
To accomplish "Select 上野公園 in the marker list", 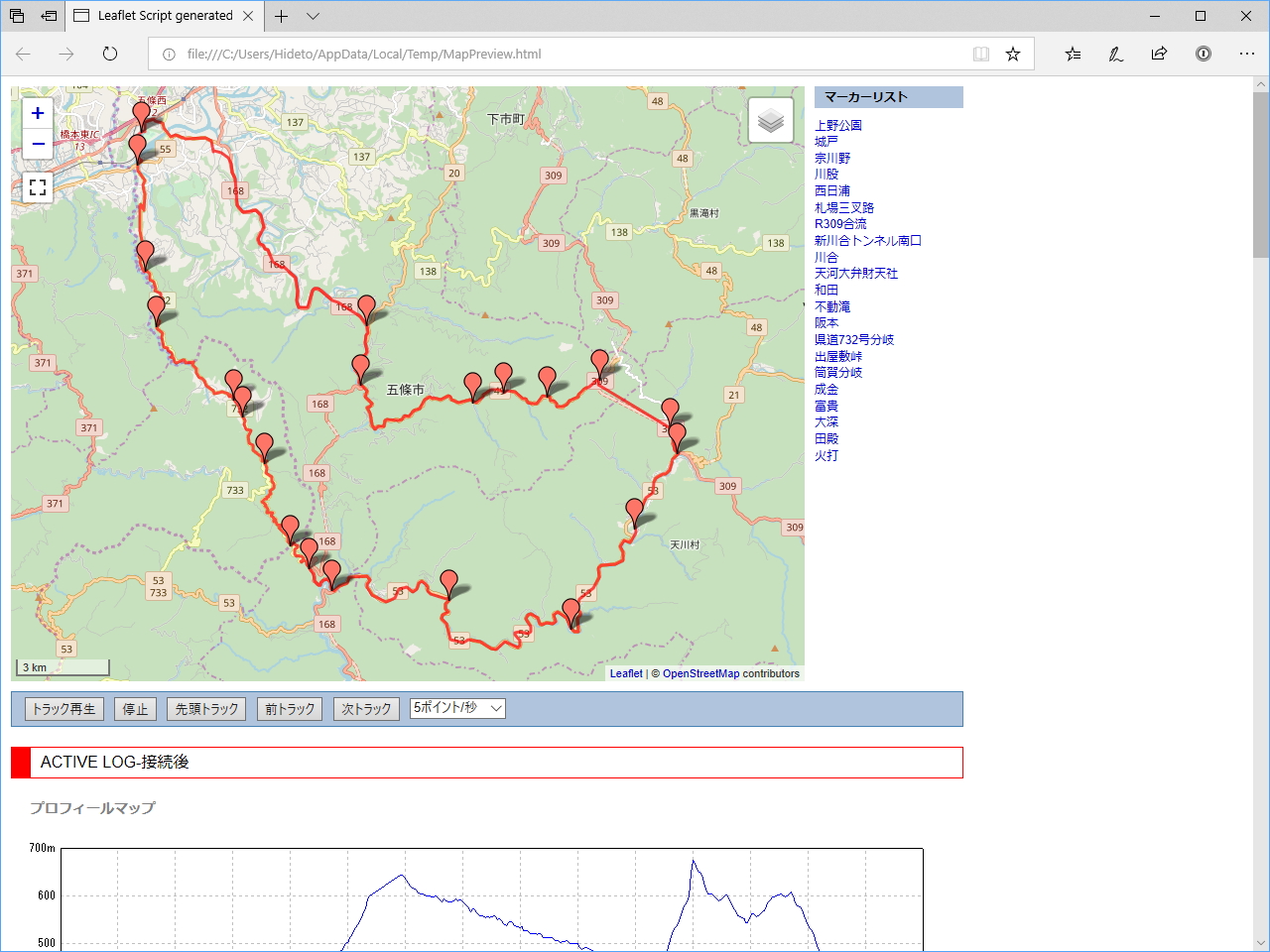I will [838, 125].
